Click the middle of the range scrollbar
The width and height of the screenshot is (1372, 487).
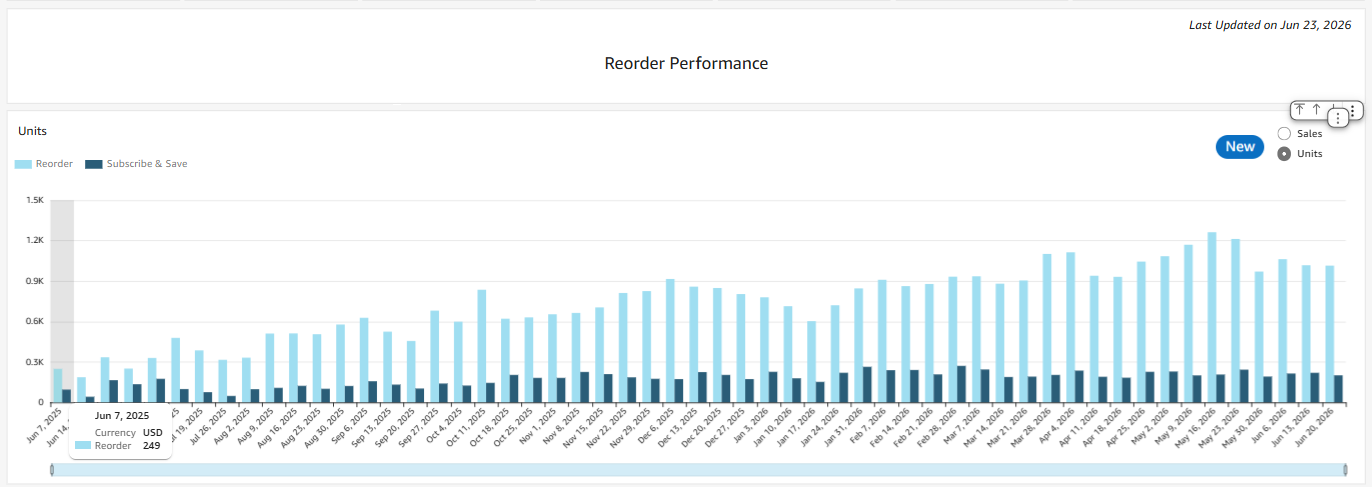[699, 470]
